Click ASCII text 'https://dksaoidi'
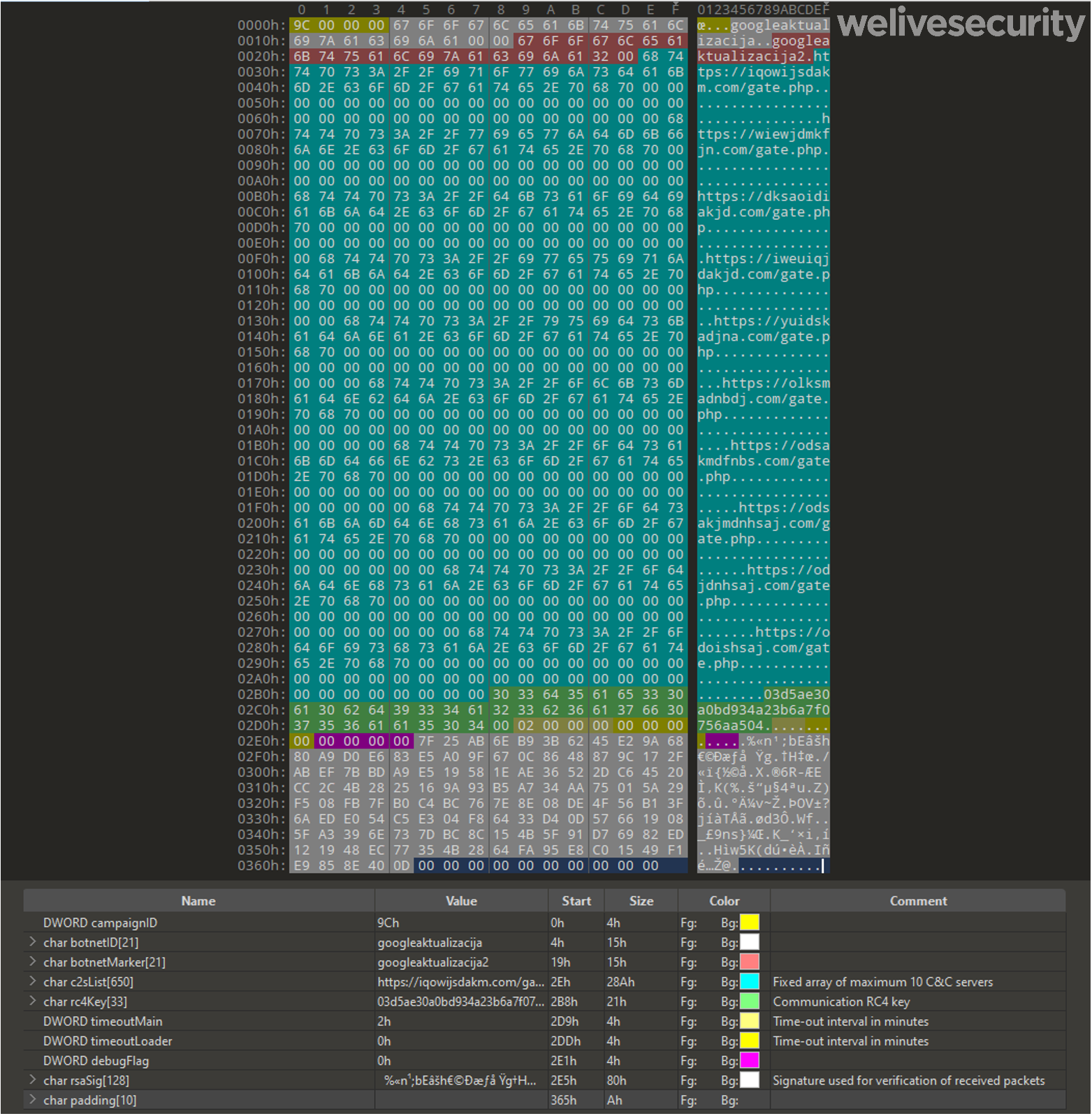This screenshot has width=1092, height=1116. (763, 196)
